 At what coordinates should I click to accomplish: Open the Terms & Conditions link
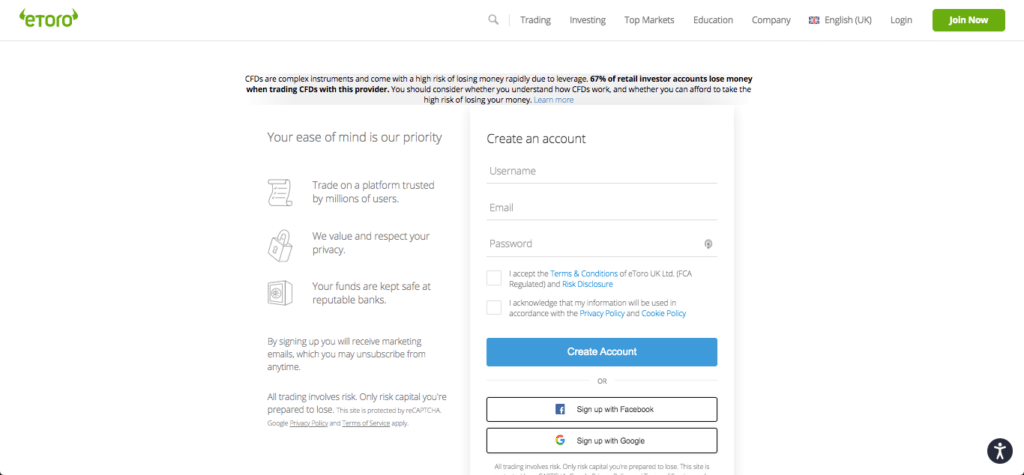click(584, 274)
